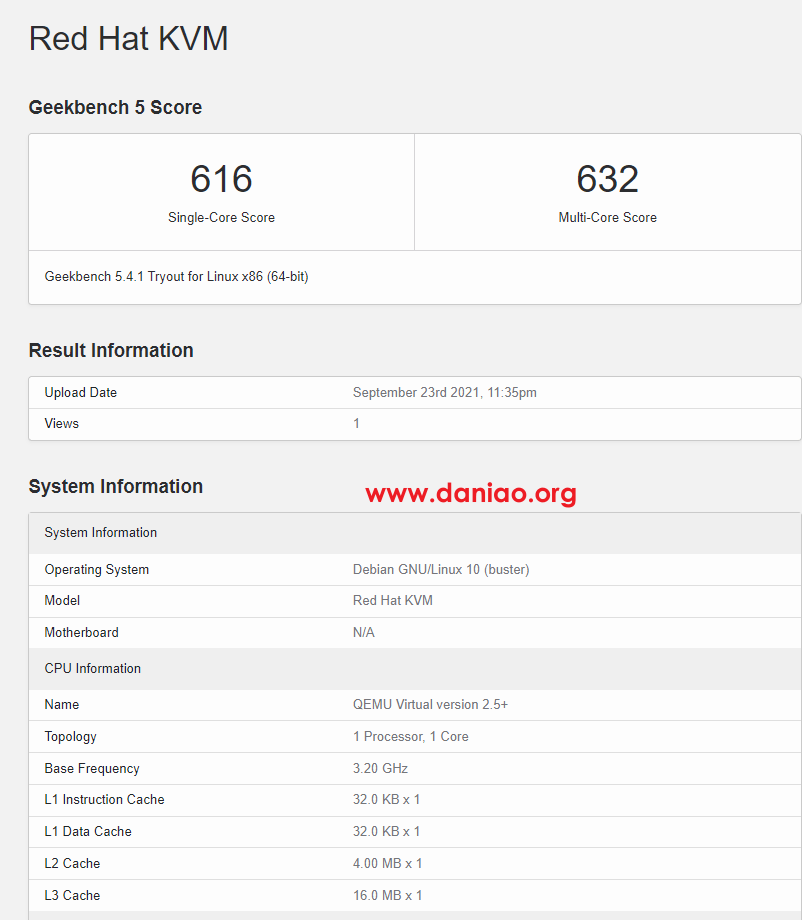The image size is (802, 920).
Task: Click the multi-core score value 632
Action: (607, 178)
